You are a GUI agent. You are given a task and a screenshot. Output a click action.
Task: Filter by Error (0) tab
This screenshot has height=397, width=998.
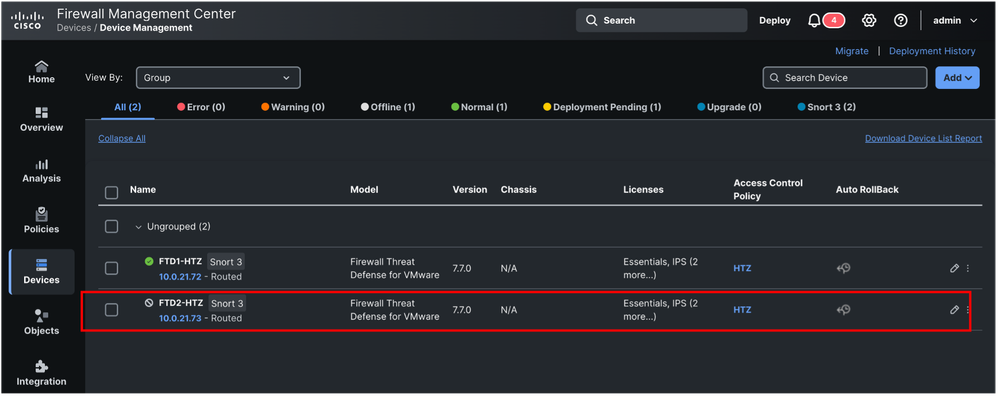[x=201, y=107]
